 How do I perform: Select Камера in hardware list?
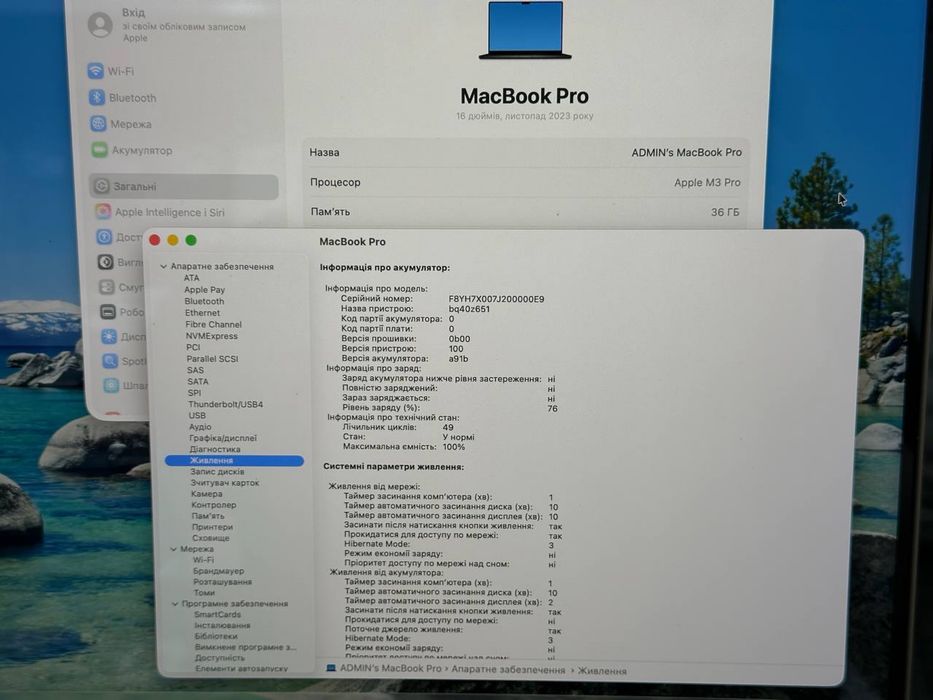tap(206, 494)
